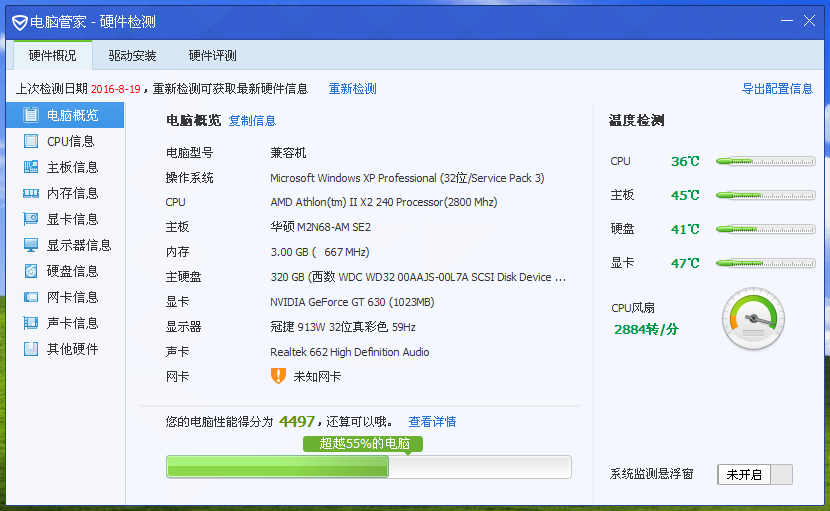Switch to the 硬件评测 tab

[212, 56]
